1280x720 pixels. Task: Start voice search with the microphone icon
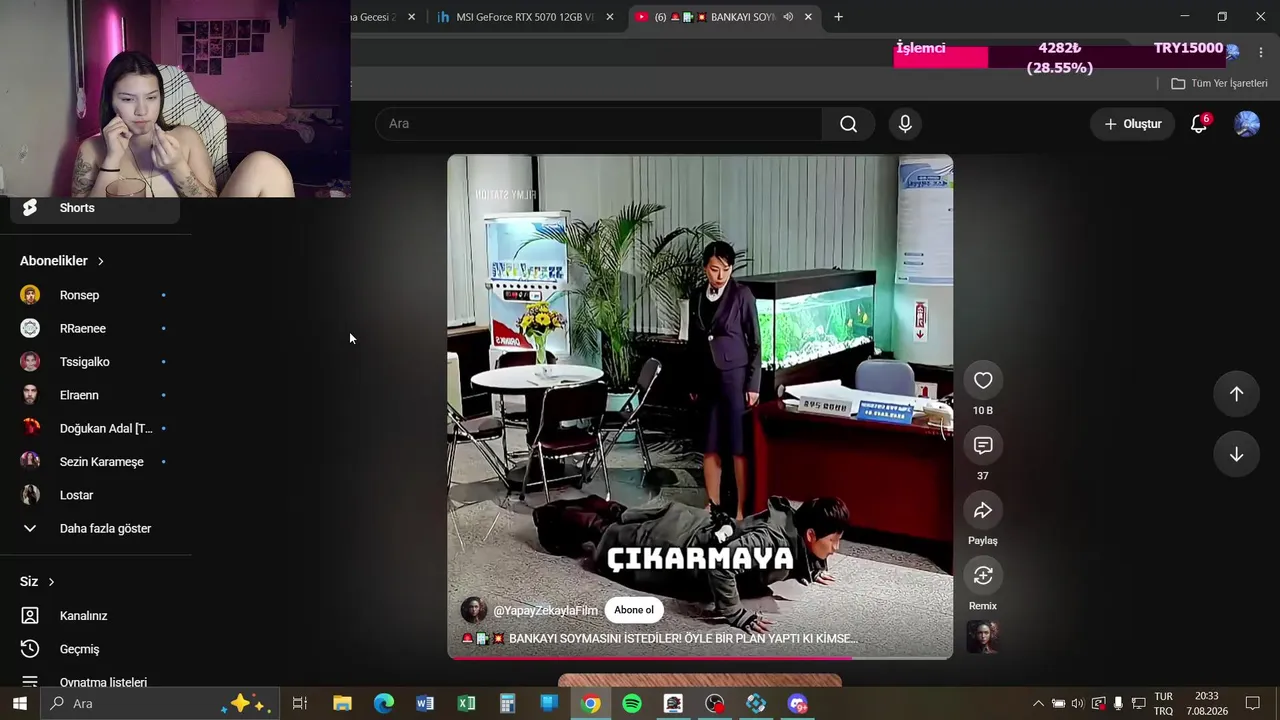pyautogui.click(x=905, y=124)
